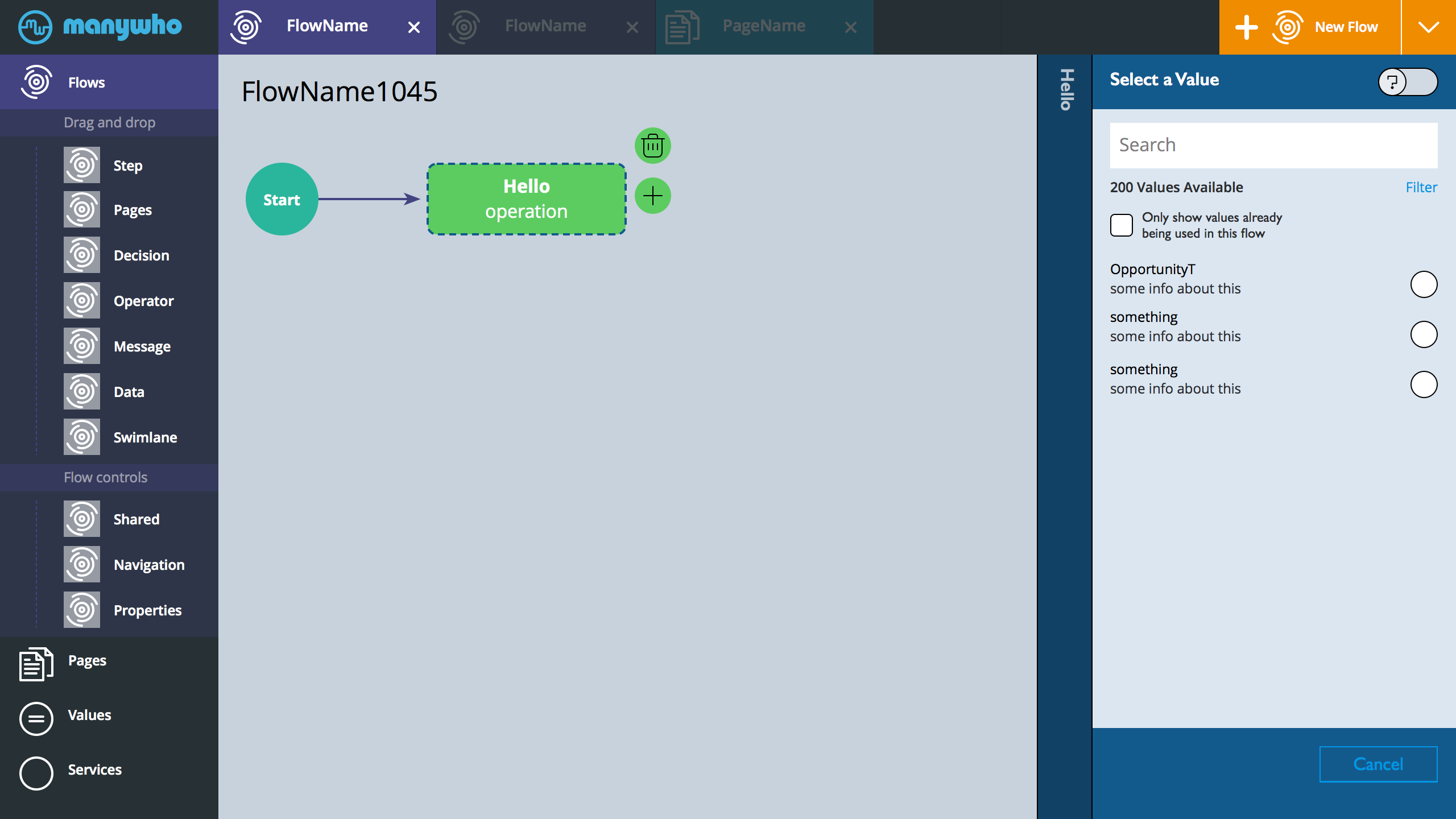Close the active FlowName tab
The width and height of the screenshot is (1456, 819).
pos(414,27)
